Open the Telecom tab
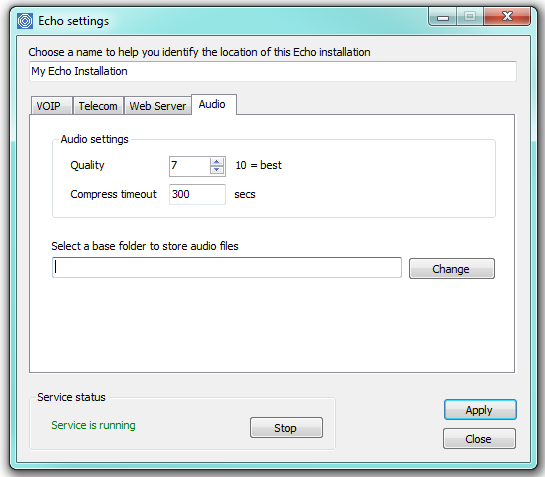Screen dimensions: 545x477 98,106
